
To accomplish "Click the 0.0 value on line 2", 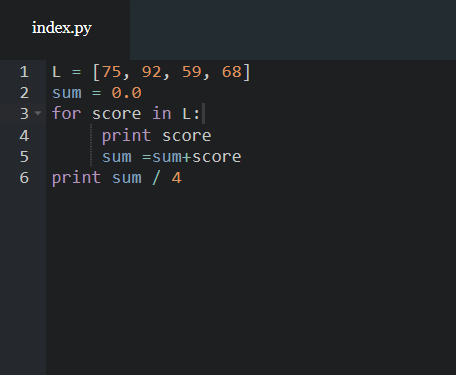I will [127, 93].
